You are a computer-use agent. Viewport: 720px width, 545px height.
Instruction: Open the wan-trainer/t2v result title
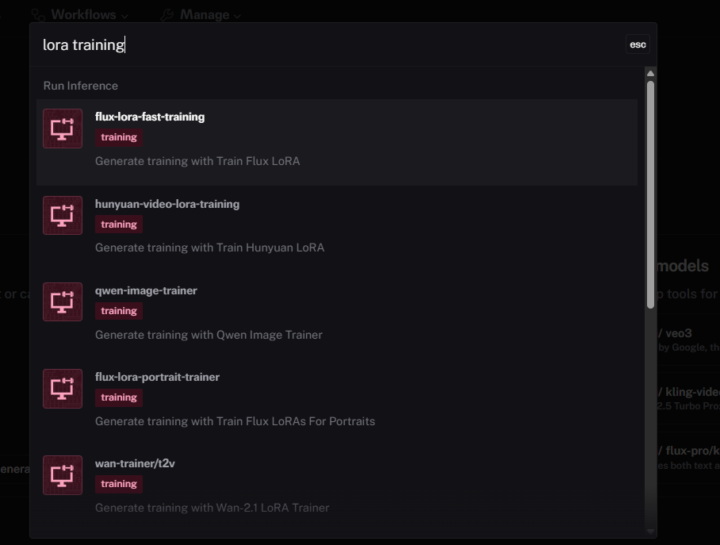tap(135, 464)
